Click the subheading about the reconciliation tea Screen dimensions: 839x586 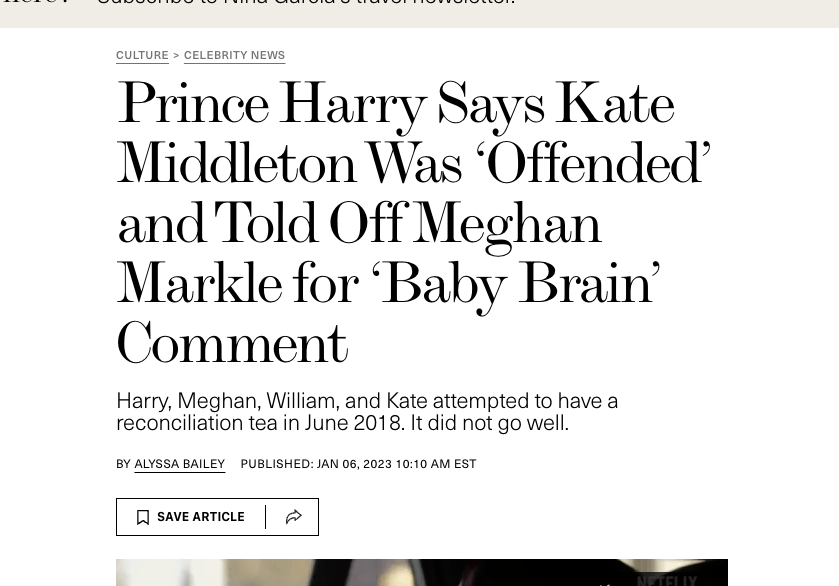[367, 411]
